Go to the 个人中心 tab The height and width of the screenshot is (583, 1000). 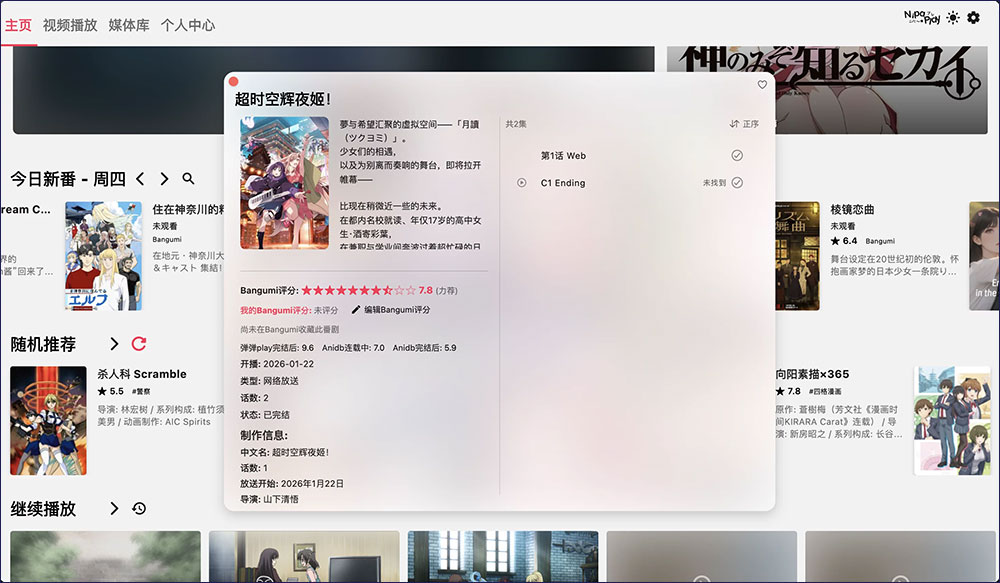click(x=188, y=25)
